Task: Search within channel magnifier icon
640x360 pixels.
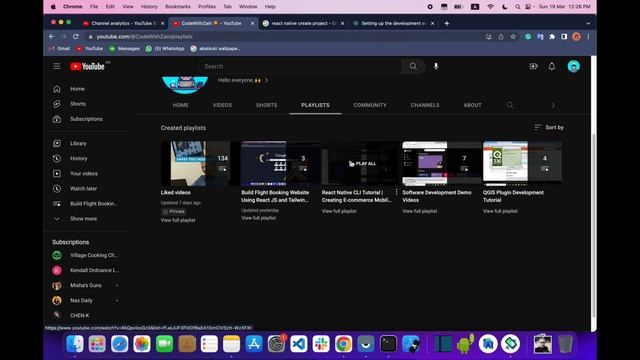Action: 509,105
